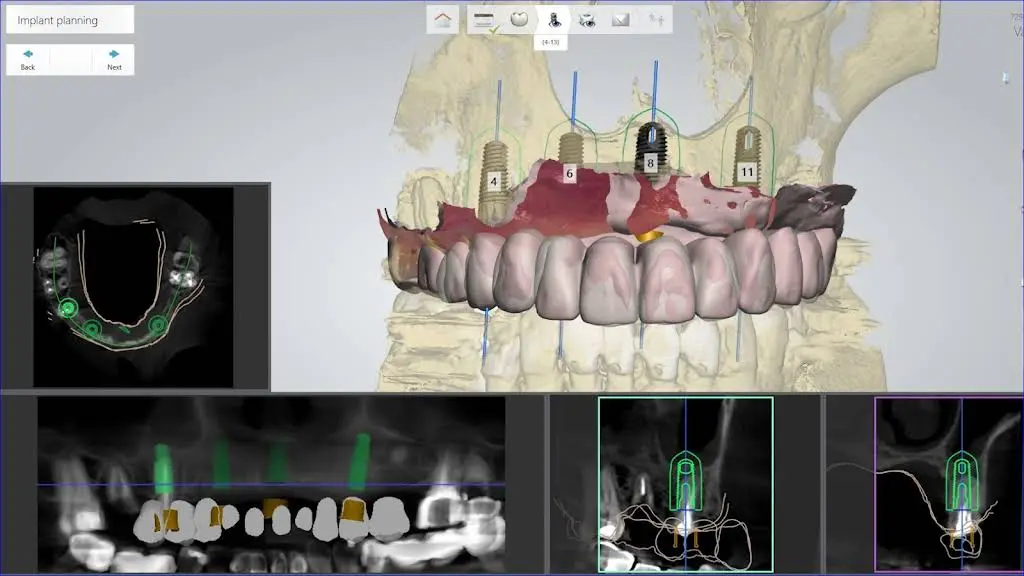Select implant label 6 in 3D view
This screenshot has height=576, width=1024.
pos(569,173)
